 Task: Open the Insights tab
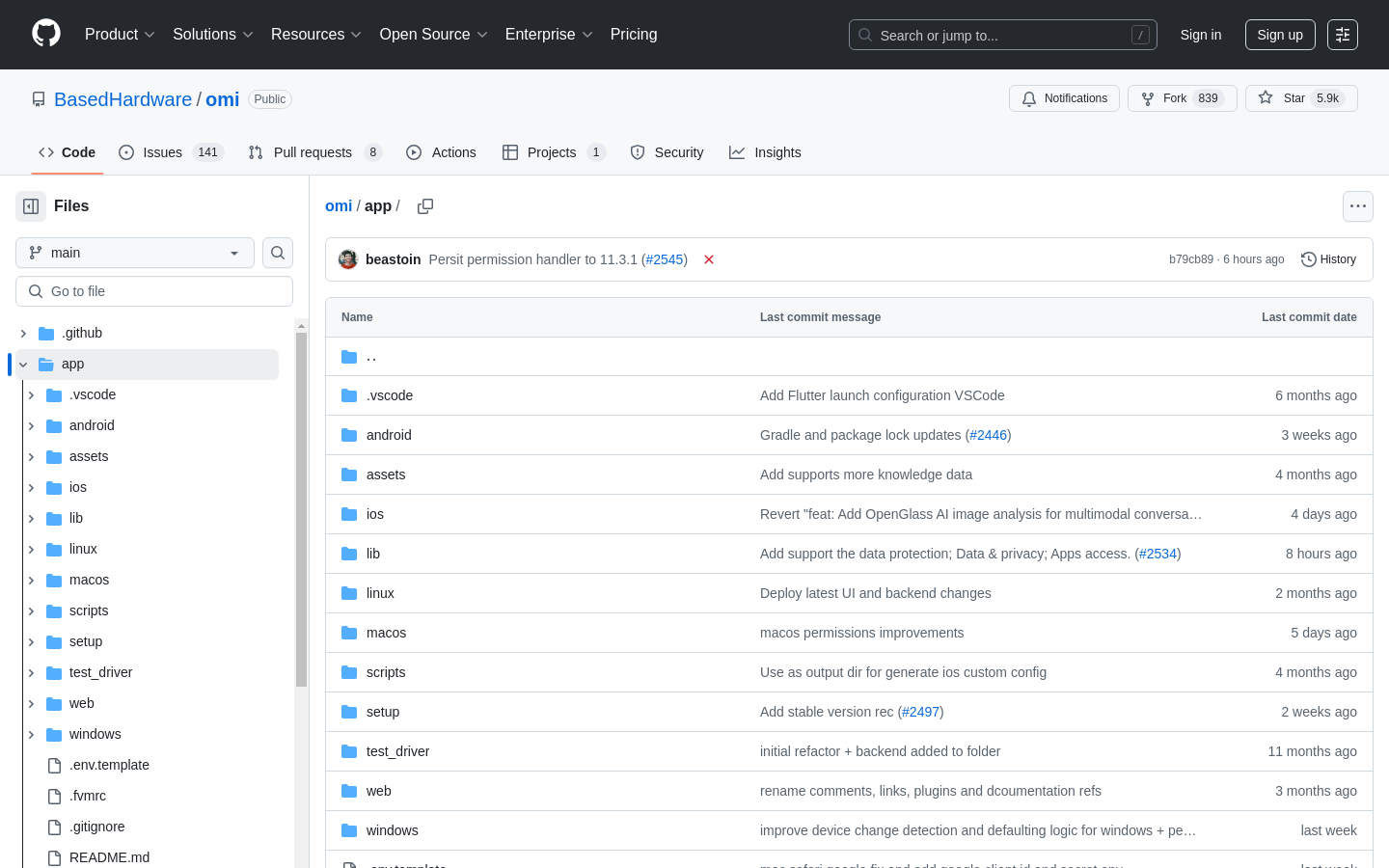(x=765, y=152)
